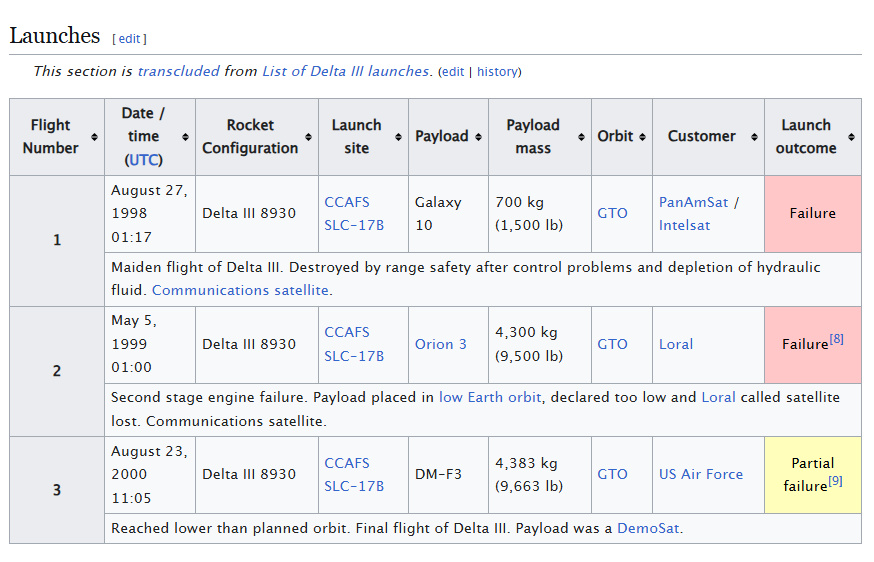Click flight number 2 cell
The height and width of the screenshot is (562, 874).
[57, 371]
